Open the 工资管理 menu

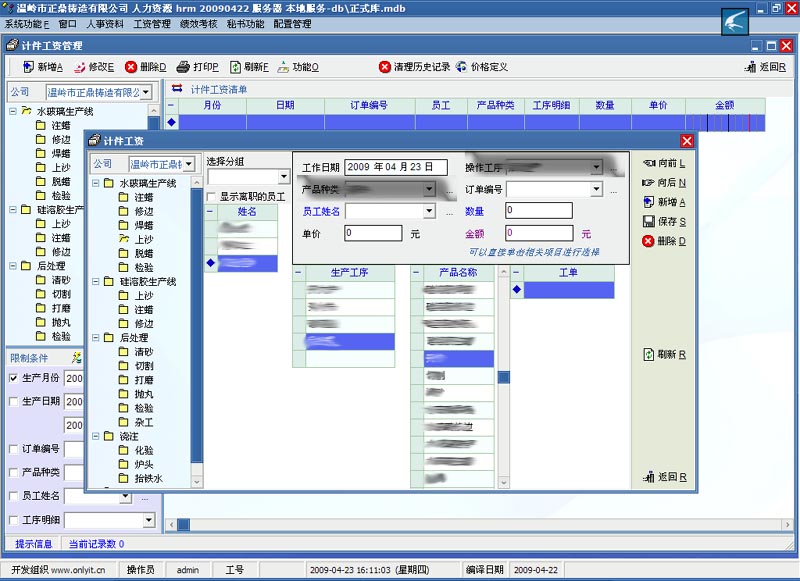pyautogui.click(x=151, y=23)
